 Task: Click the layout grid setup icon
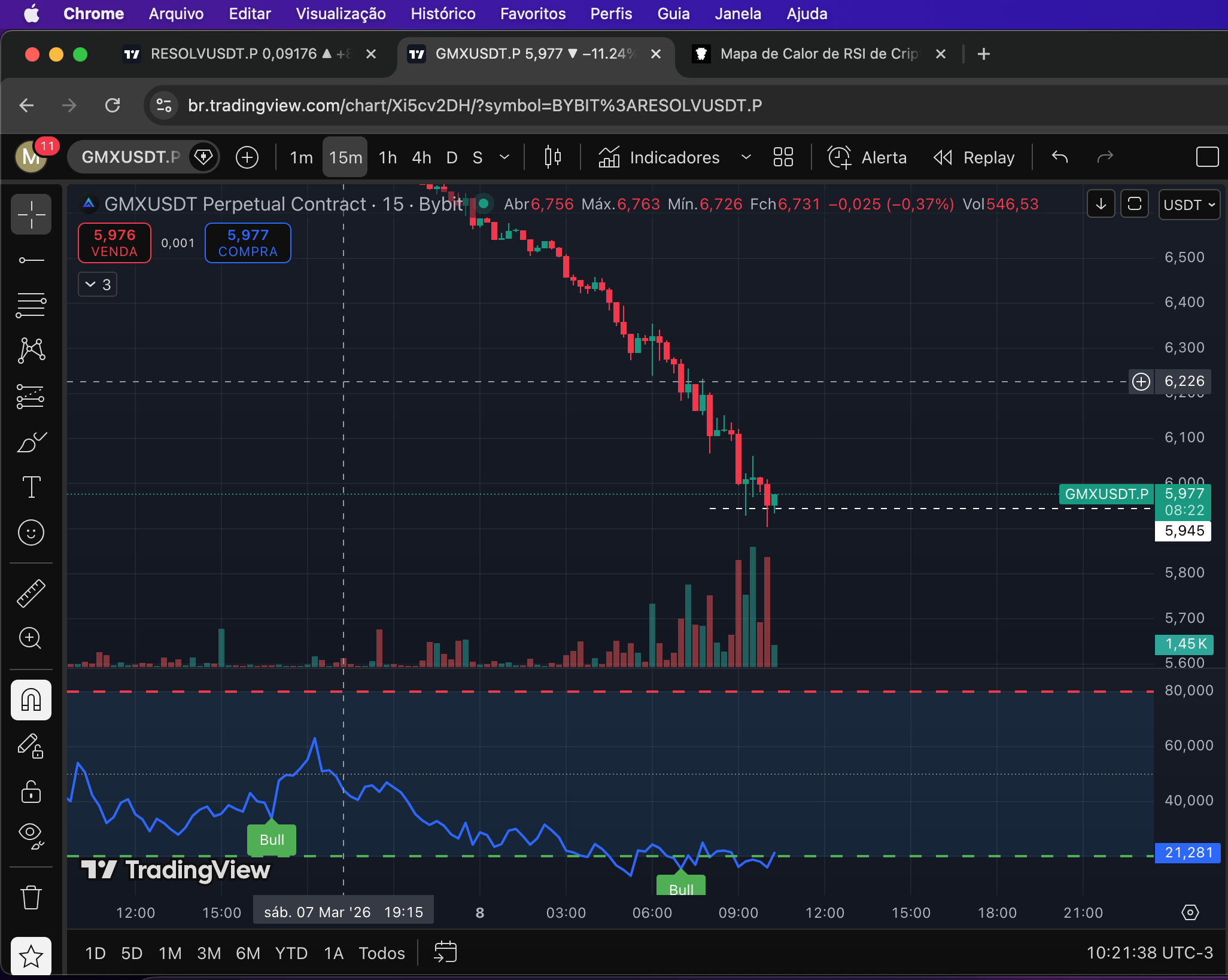pyautogui.click(x=783, y=157)
